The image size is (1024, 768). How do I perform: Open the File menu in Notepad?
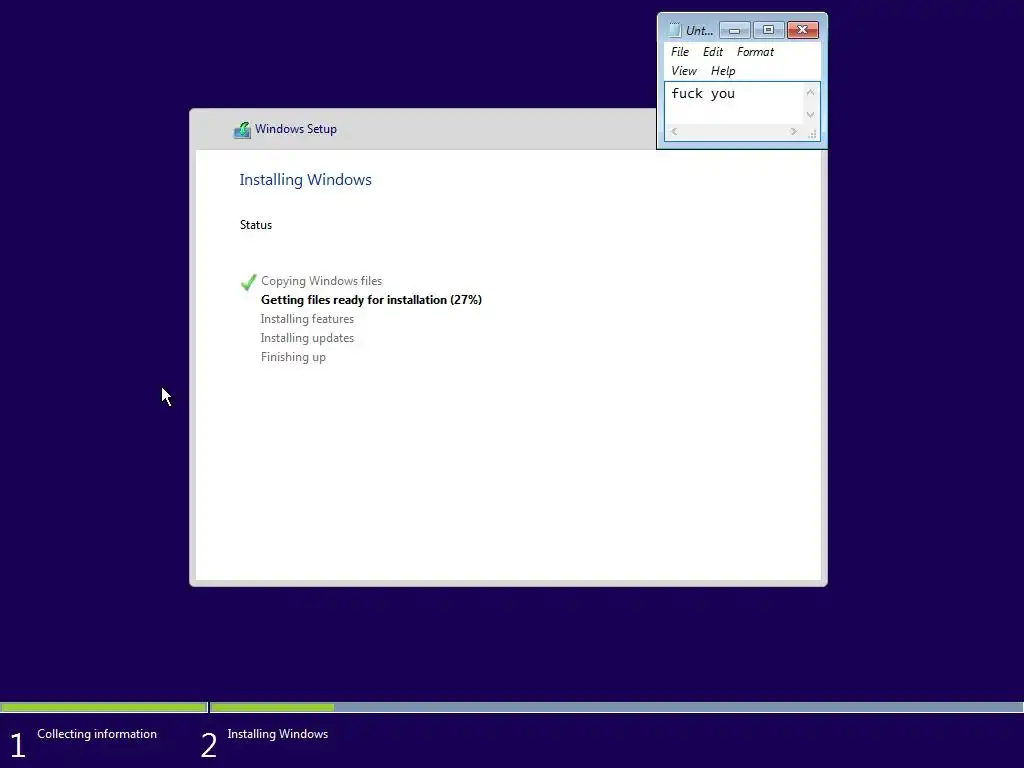[x=680, y=52]
